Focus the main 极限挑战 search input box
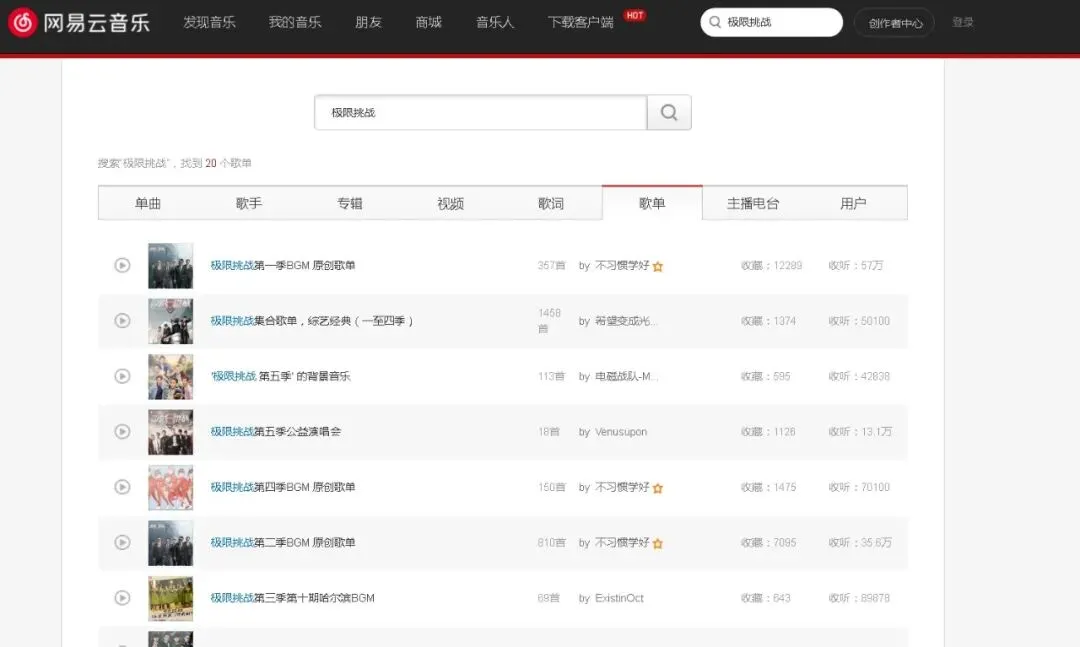 coord(481,112)
